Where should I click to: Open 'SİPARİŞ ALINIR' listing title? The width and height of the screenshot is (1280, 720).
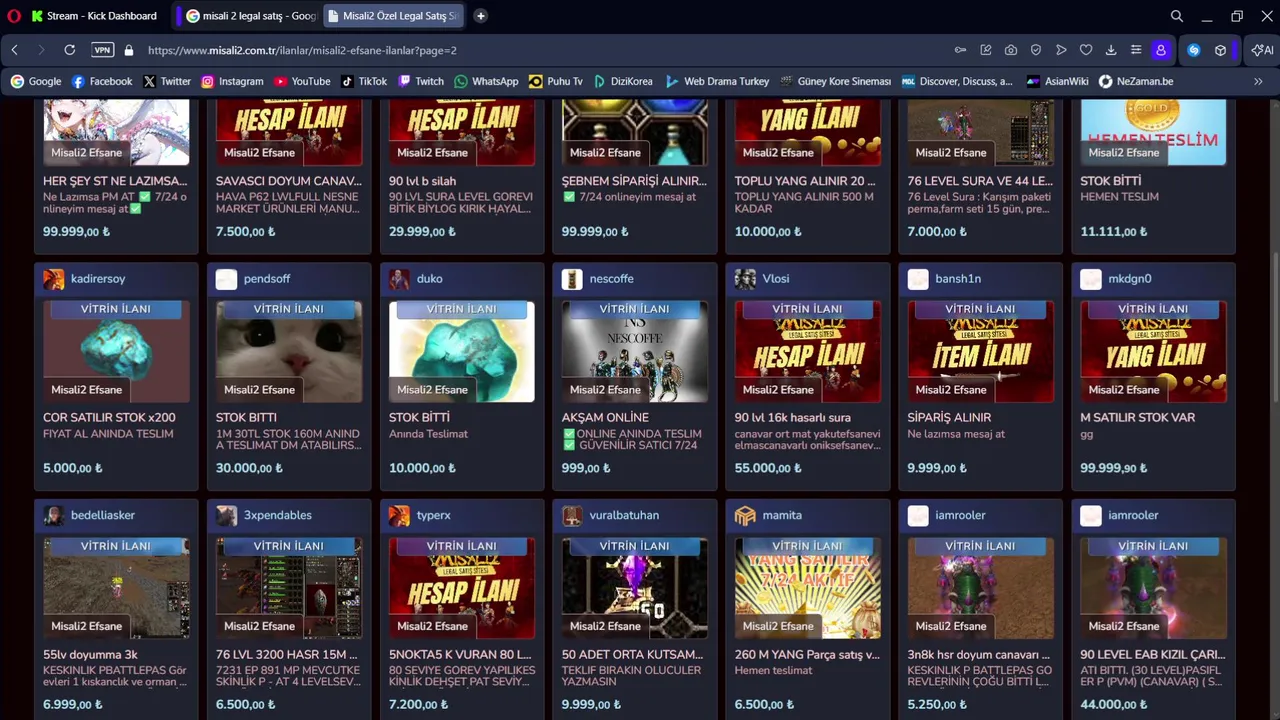point(949,418)
